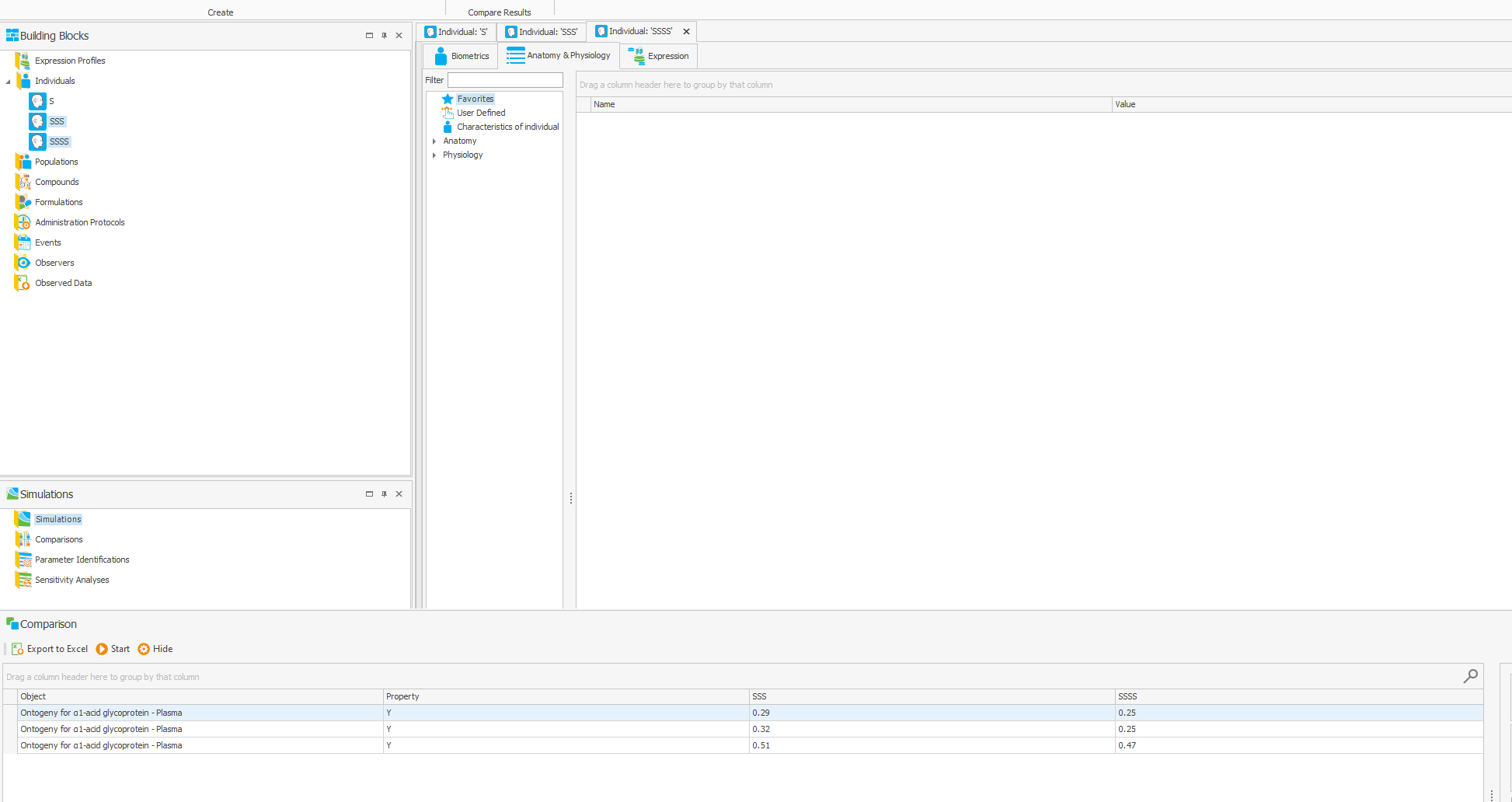Select the Compounds building block icon
Image resolution: width=1512 pixels, height=802 pixels.
click(x=22, y=182)
